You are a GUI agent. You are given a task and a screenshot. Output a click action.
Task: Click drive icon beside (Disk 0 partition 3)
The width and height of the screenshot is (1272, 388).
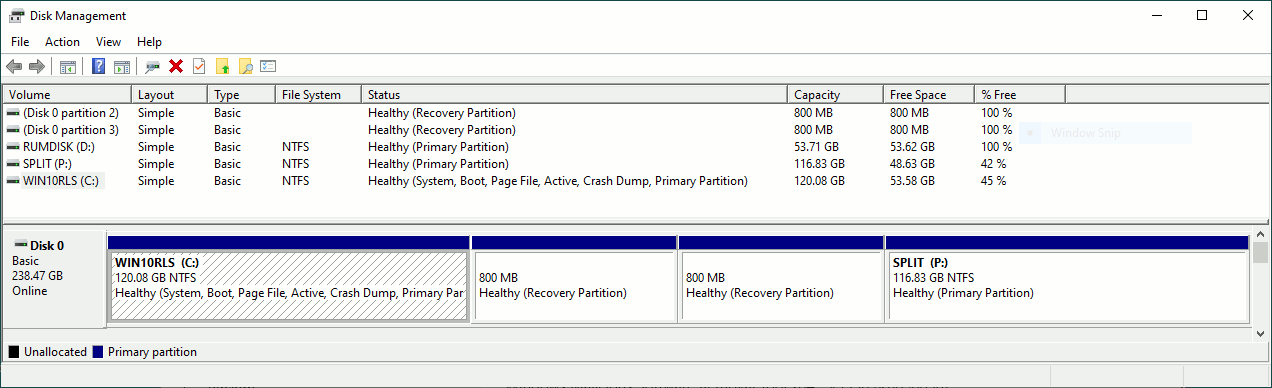(13, 130)
